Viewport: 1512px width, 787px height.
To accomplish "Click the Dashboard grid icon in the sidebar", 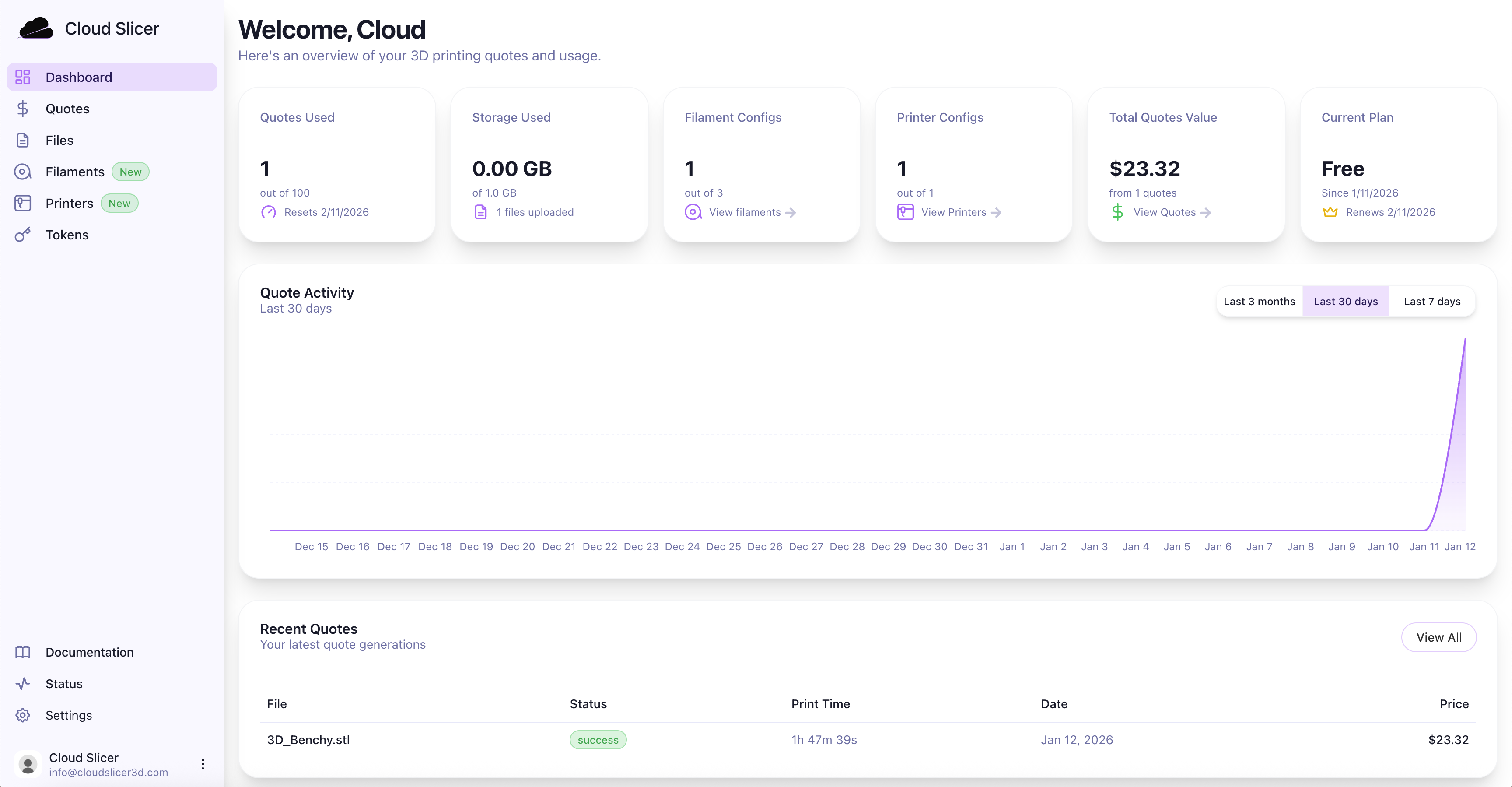I will tap(23, 77).
